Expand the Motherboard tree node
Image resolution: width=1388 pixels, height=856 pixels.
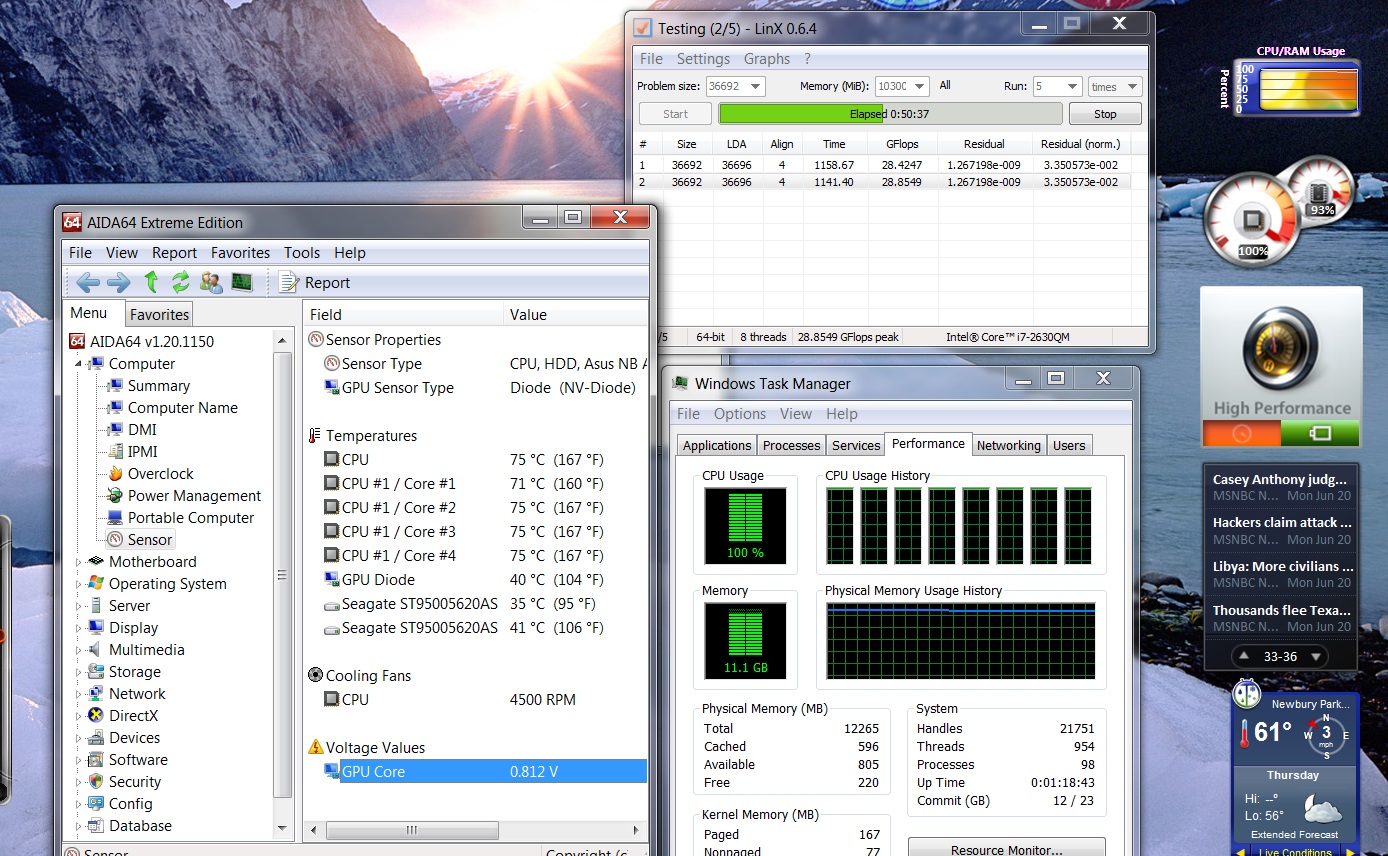pyautogui.click(x=80, y=562)
